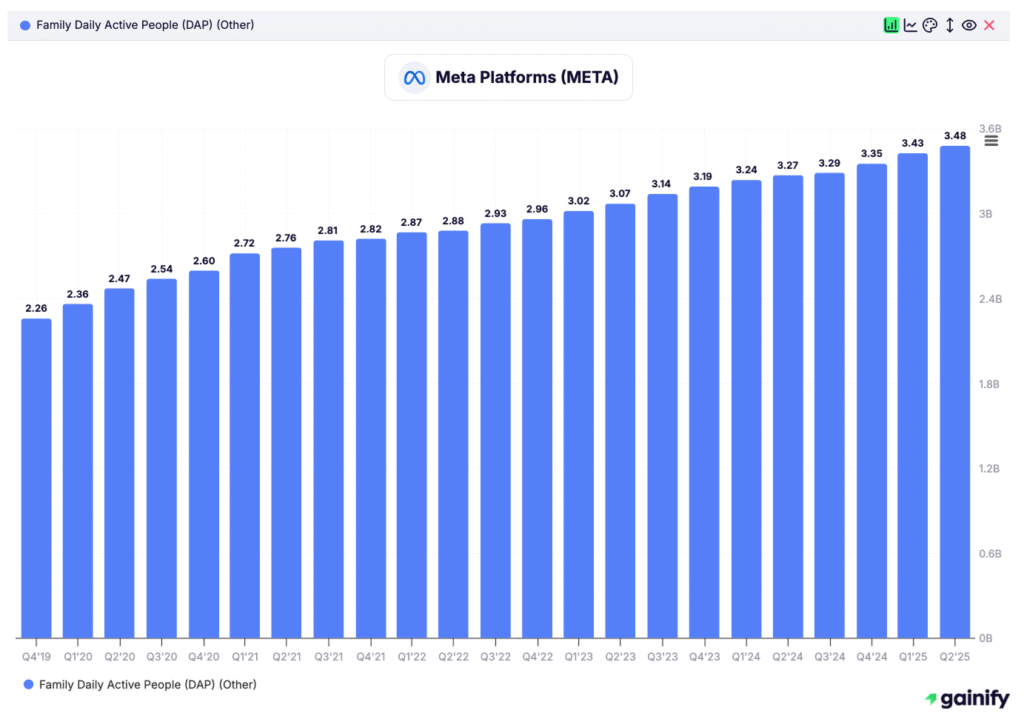This screenshot has height=719, width=1024.
Task: Click the Q1'21 bar labeled 2.72
Action: tap(244, 445)
